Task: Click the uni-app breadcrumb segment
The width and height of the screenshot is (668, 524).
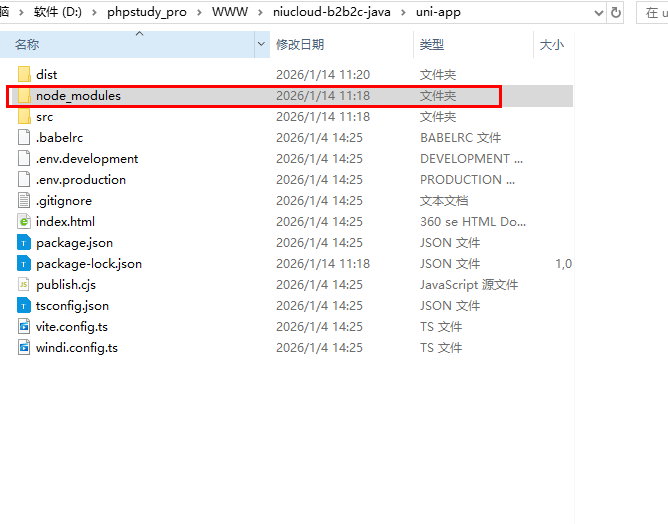Action: [438, 12]
